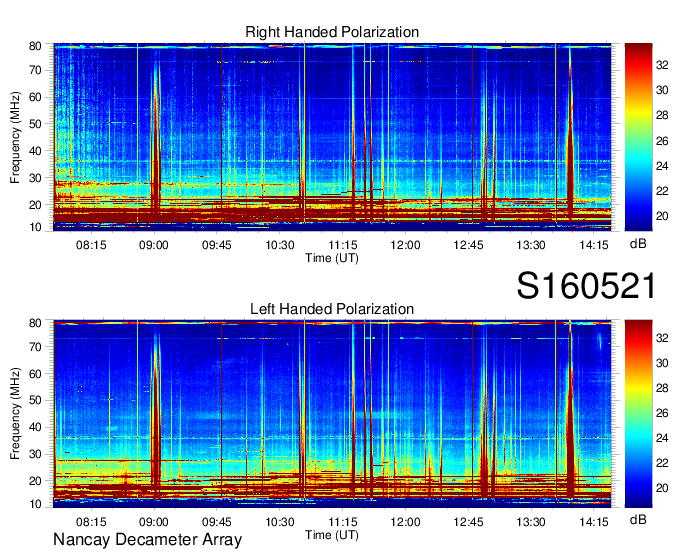The height and width of the screenshot is (552, 680).
Task: Click the 26 dB value on the left-handed color bar
Action: pos(662,413)
